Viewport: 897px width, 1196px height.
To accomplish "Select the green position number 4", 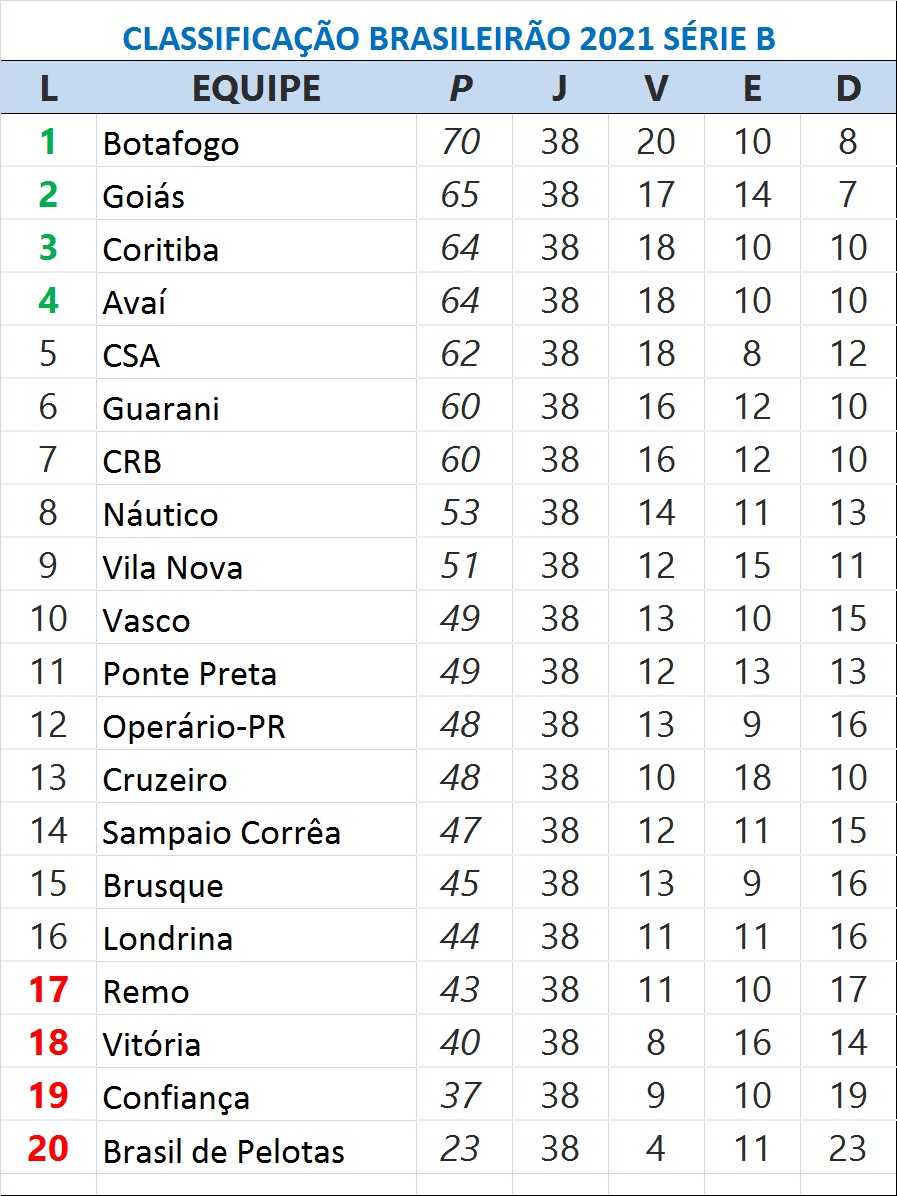I will (x=48, y=301).
